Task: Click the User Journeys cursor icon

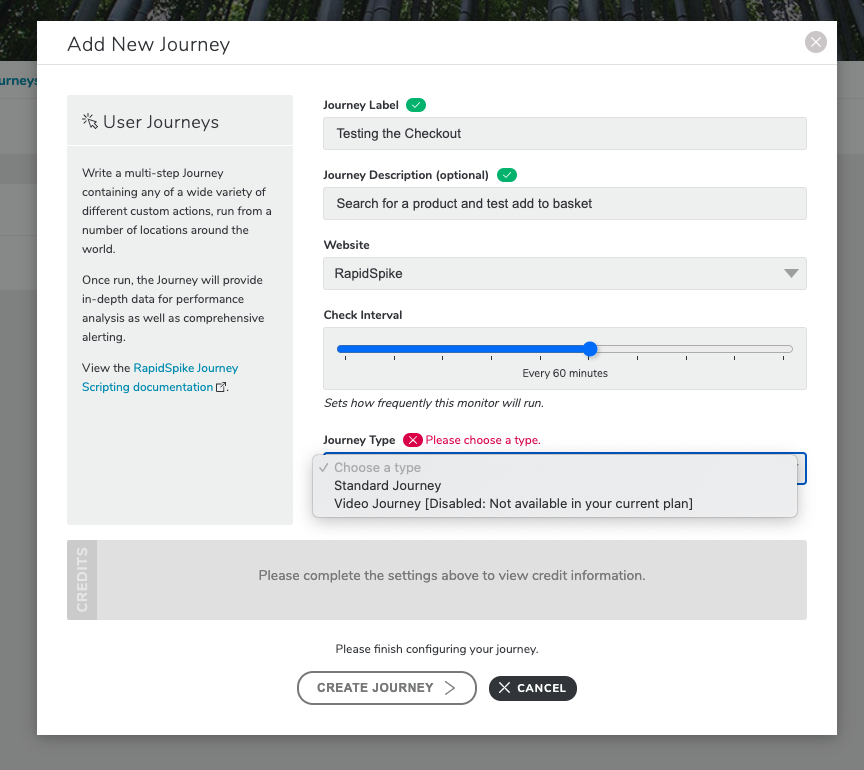Action: point(90,121)
